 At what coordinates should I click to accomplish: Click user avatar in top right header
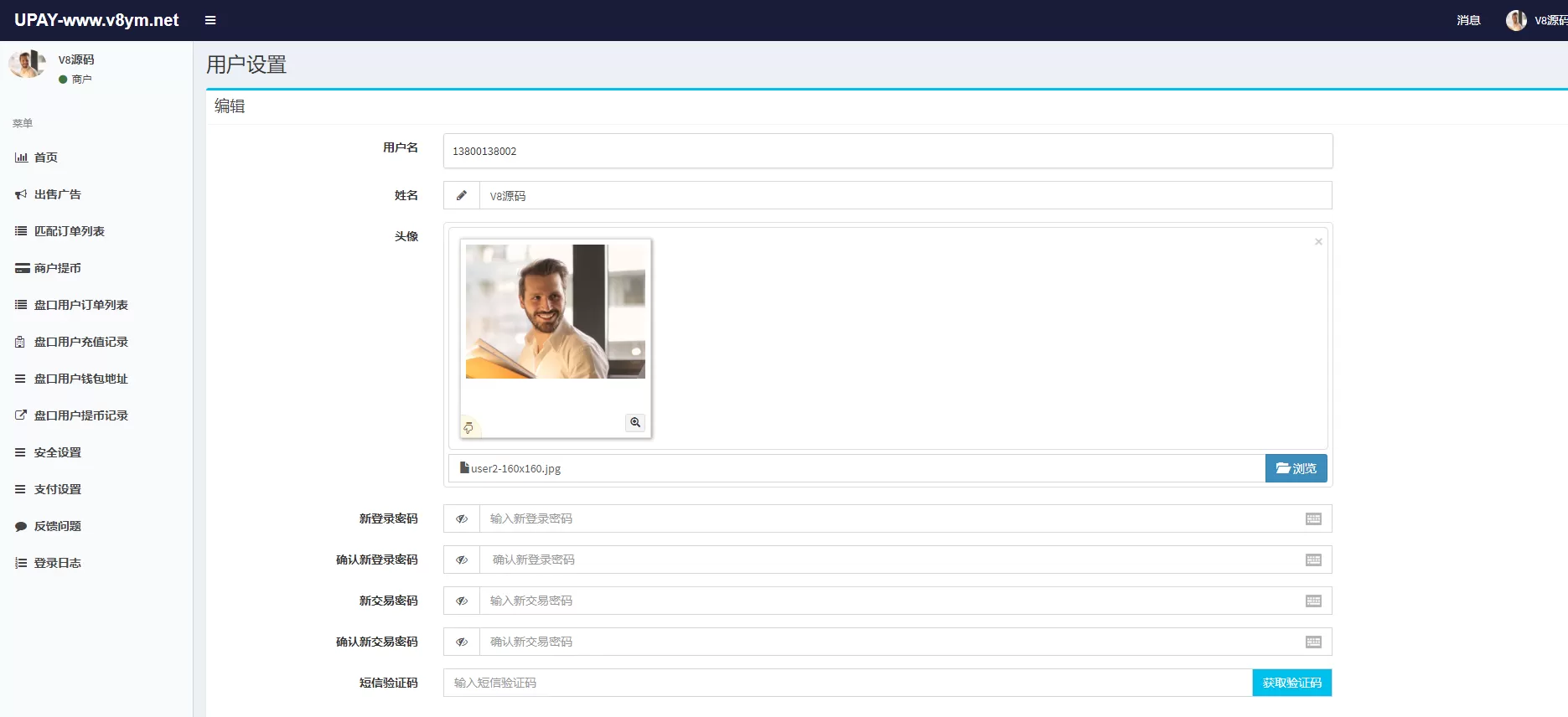coord(1516,20)
